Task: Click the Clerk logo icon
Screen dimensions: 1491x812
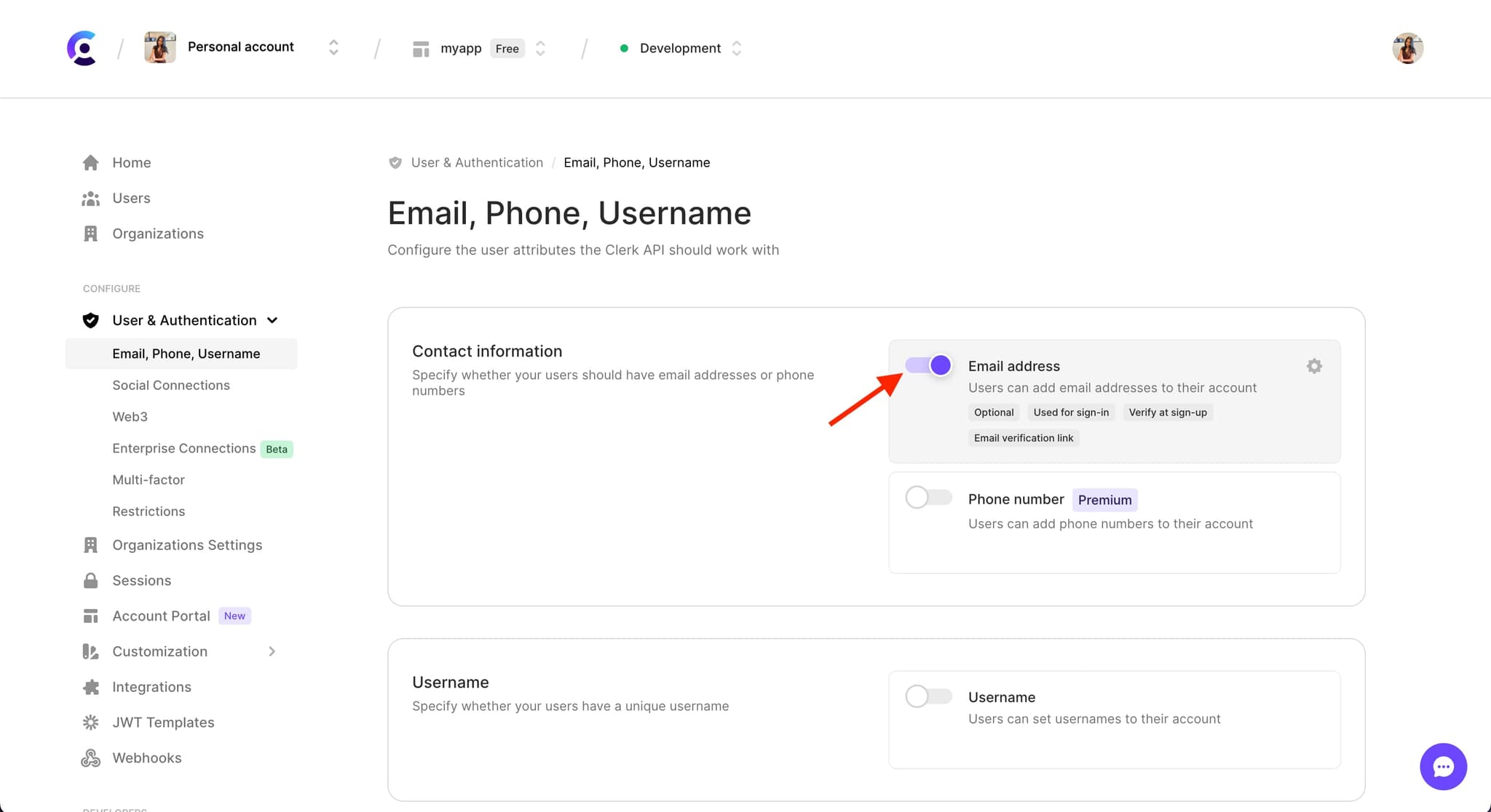Action: pyautogui.click(x=82, y=48)
